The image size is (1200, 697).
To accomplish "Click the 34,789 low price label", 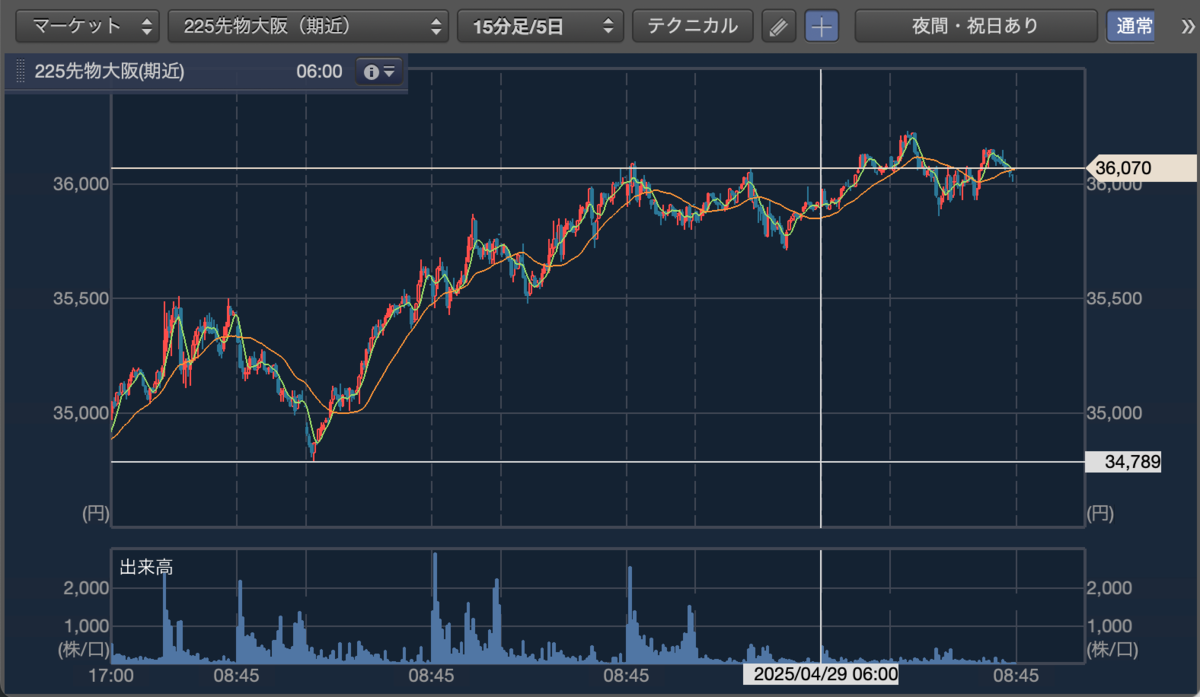I will point(1124,462).
